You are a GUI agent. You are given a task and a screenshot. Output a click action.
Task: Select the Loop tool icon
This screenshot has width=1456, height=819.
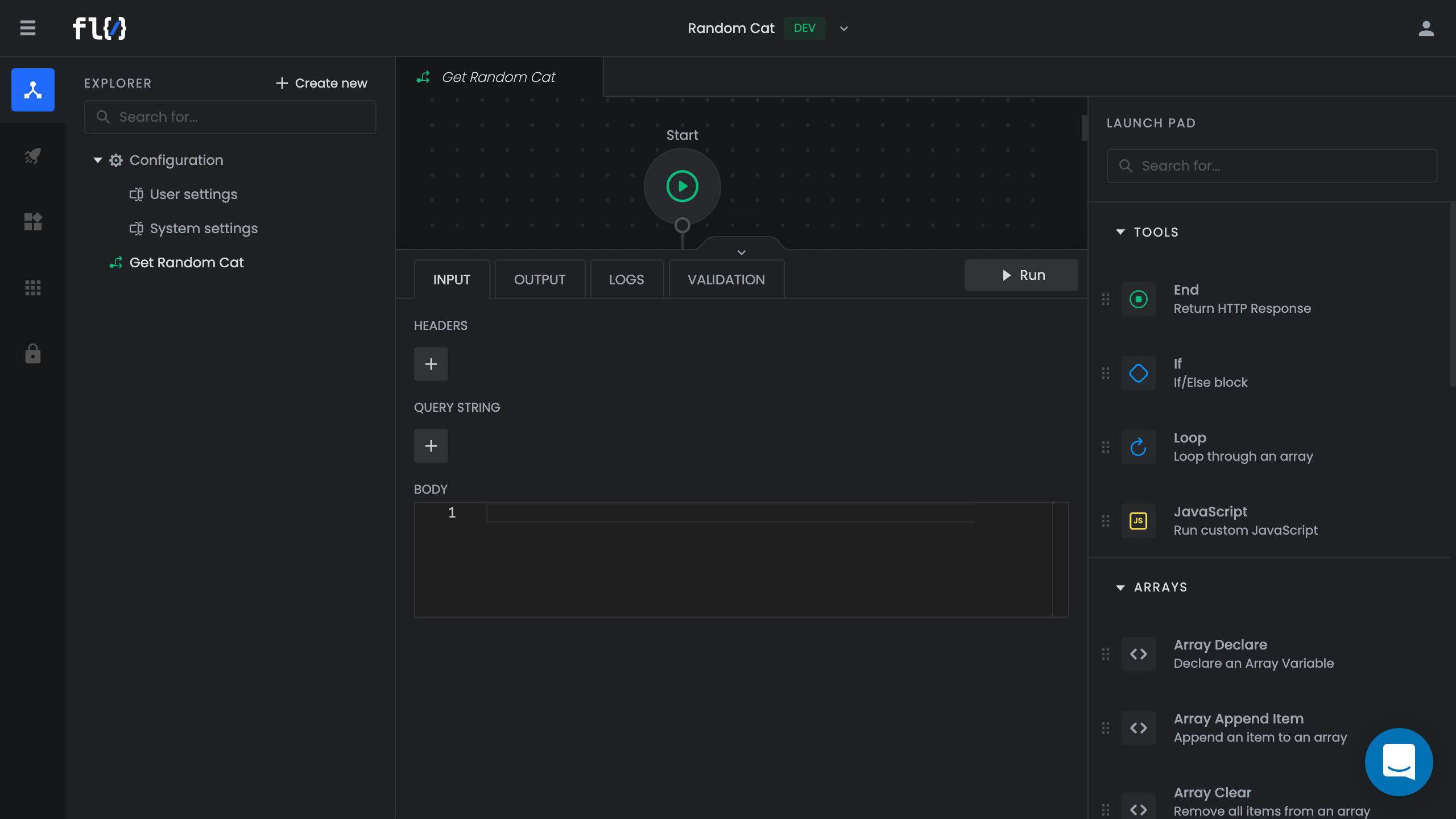[x=1138, y=447]
